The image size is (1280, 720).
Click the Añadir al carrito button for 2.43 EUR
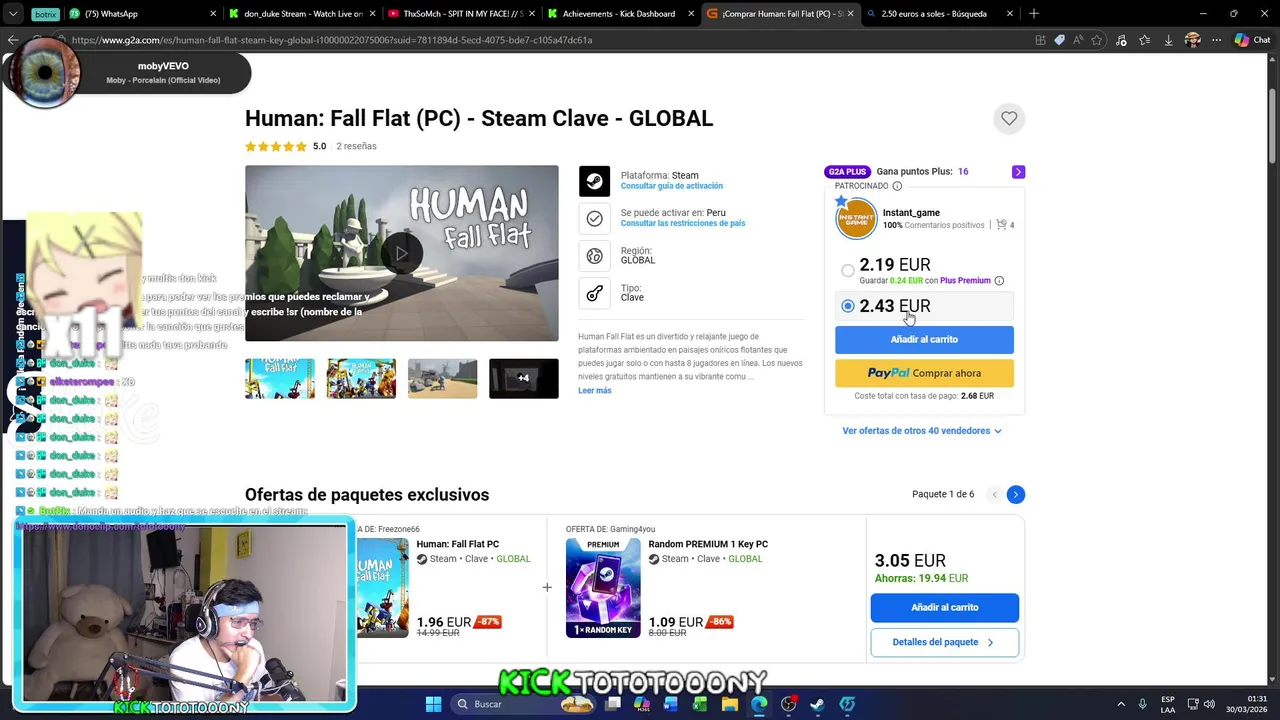(924, 340)
